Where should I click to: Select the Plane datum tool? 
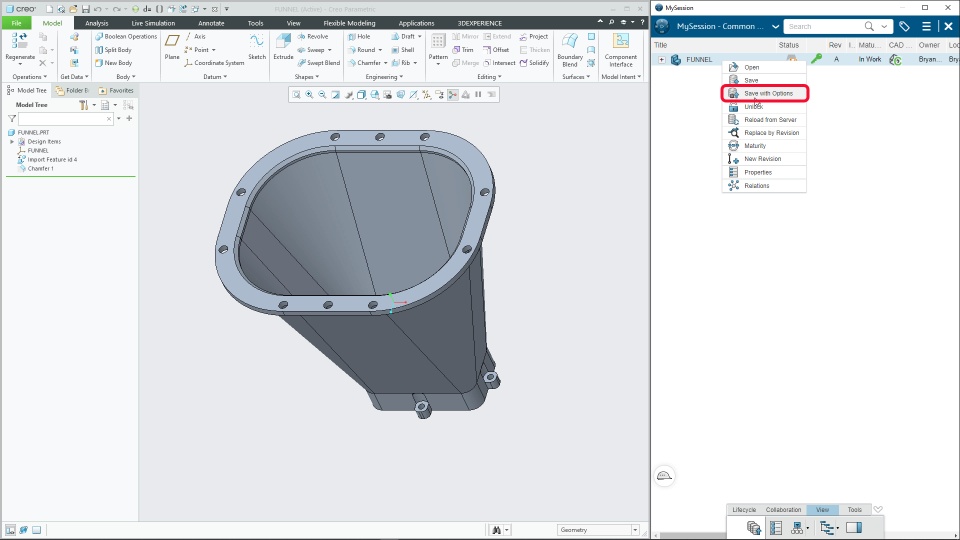172,47
